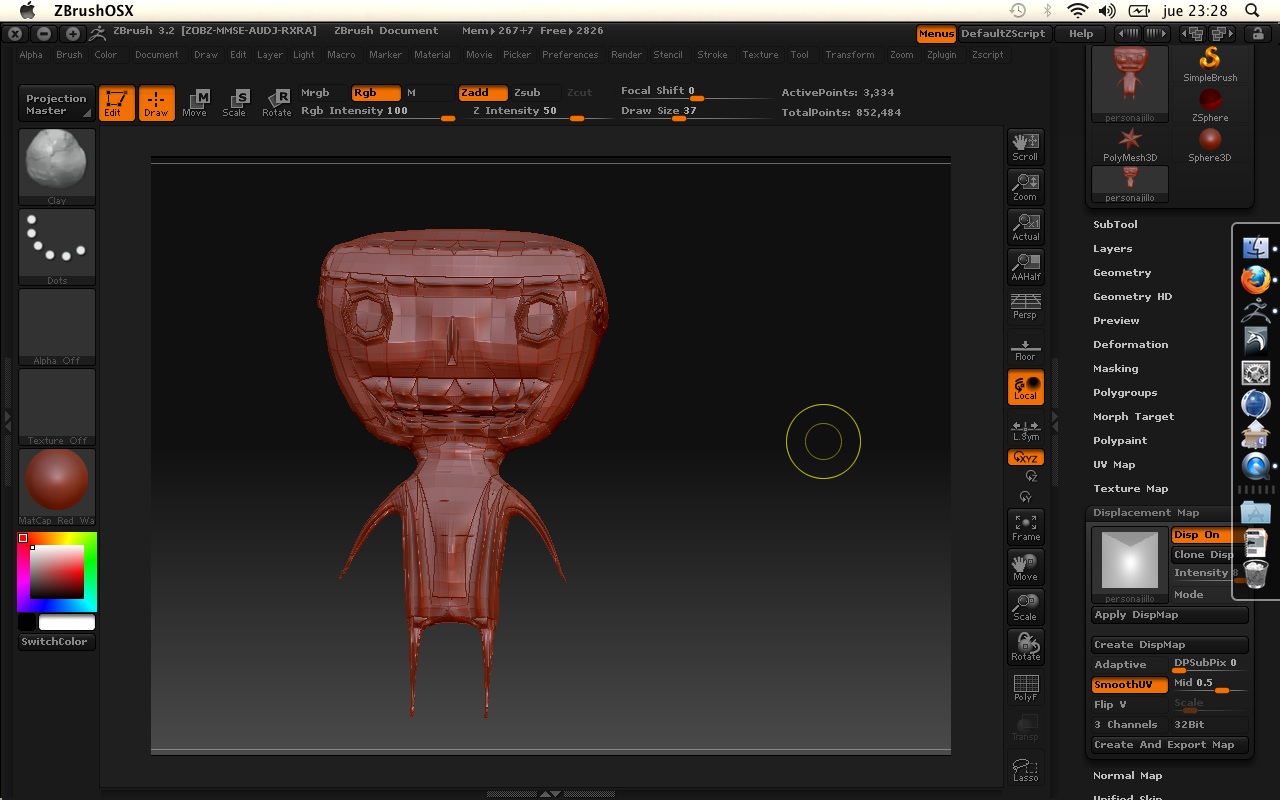Screen dimensions: 1280x800
Task: Select the Move transform button in top shelf
Action: coord(195,102)
